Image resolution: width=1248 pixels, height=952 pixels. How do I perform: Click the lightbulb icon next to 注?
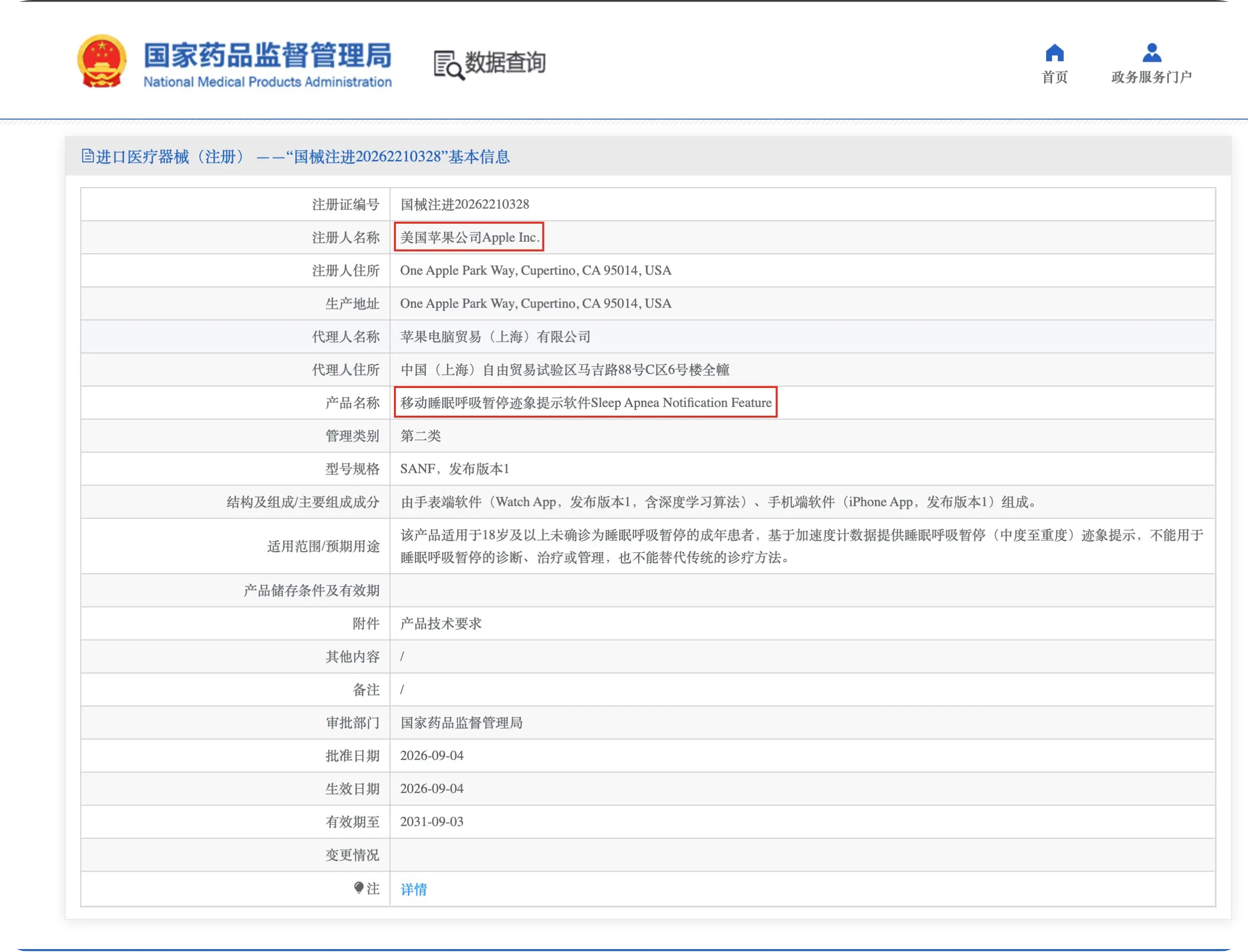359,887
